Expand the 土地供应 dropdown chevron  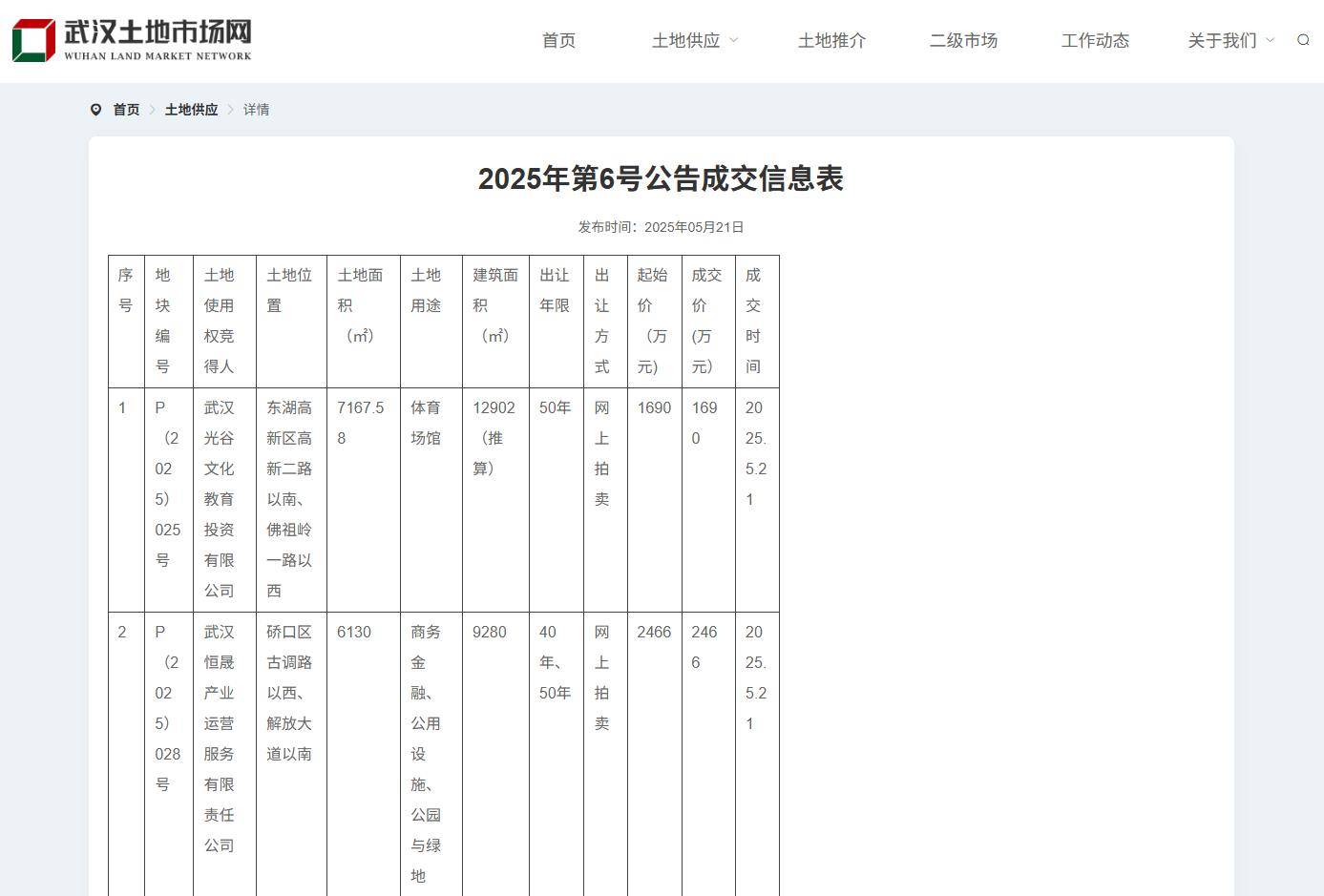tap(733, 40)
